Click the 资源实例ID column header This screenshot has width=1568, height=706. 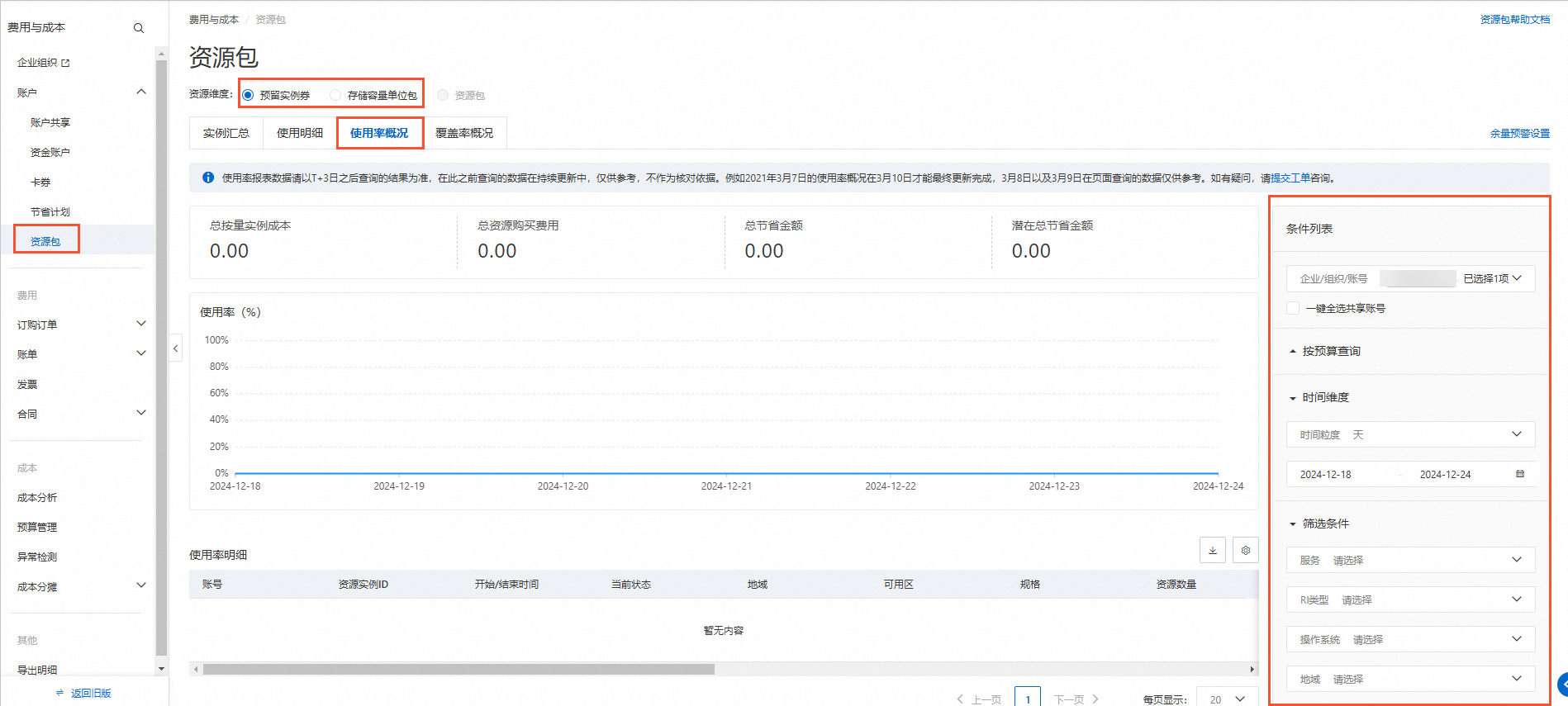tap(363, 585)
